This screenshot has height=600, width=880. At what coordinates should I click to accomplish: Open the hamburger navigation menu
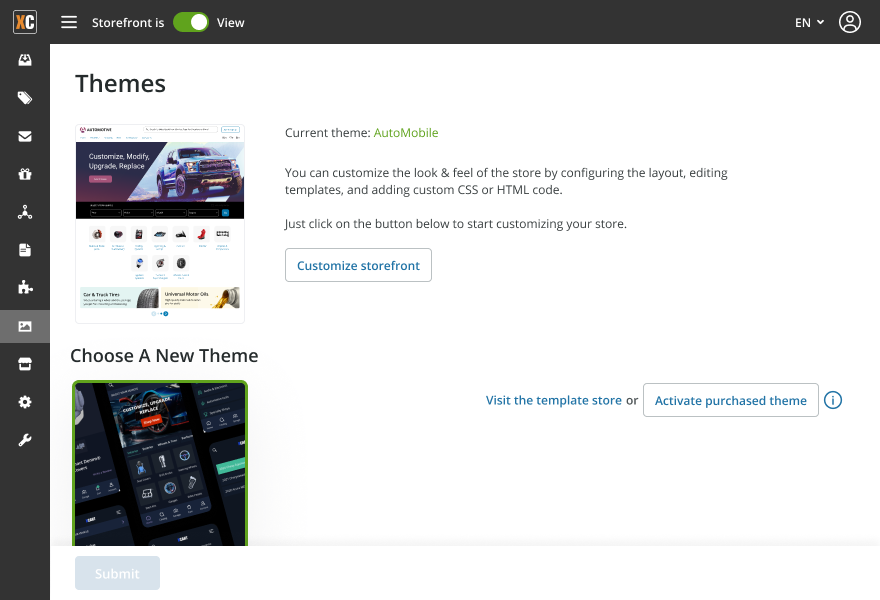[x=69, y=22]
